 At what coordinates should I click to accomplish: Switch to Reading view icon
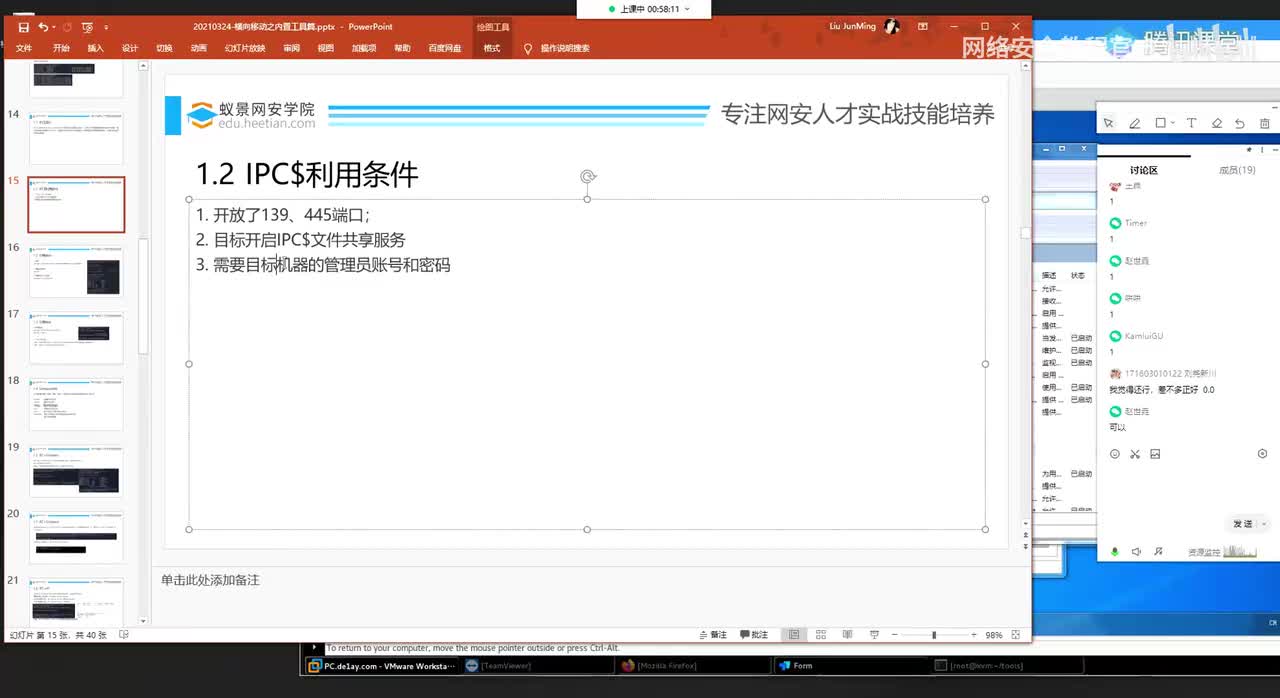[x=847, y=635]
